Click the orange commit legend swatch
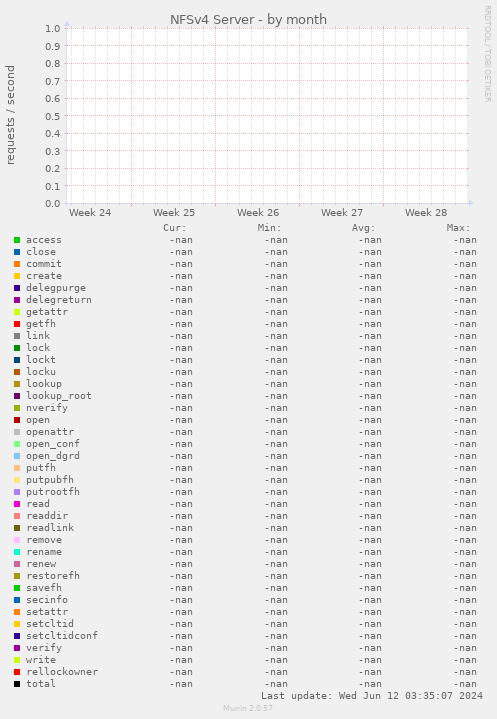This screenshot has height=719, width=497. (17, 264)
